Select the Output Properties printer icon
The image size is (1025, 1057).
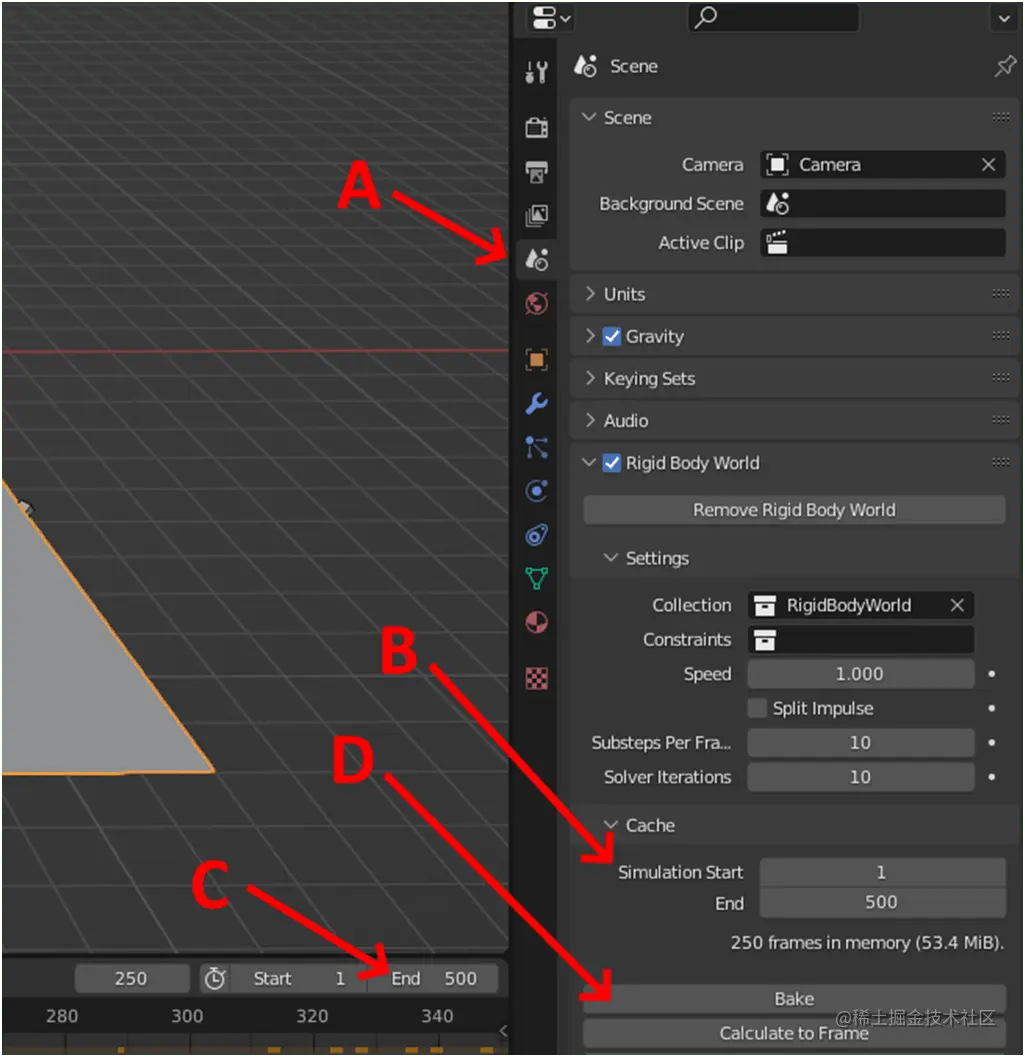536,171
